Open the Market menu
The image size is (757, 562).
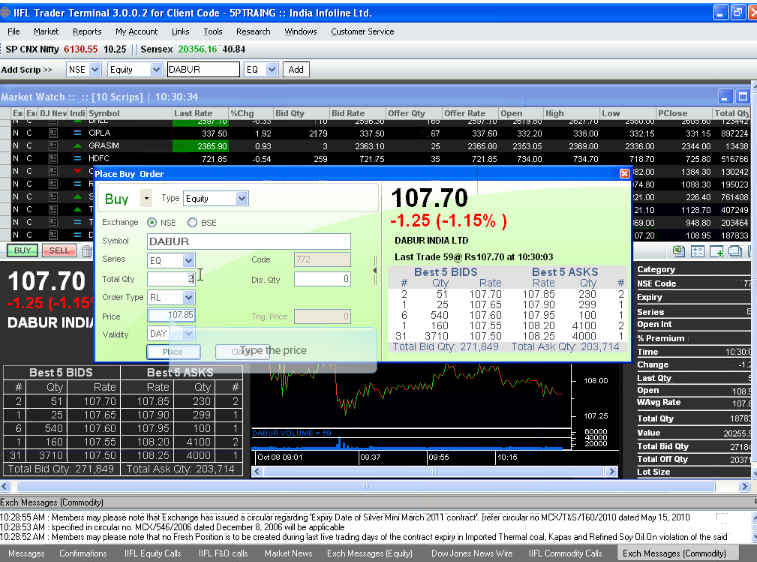point(46,31)
